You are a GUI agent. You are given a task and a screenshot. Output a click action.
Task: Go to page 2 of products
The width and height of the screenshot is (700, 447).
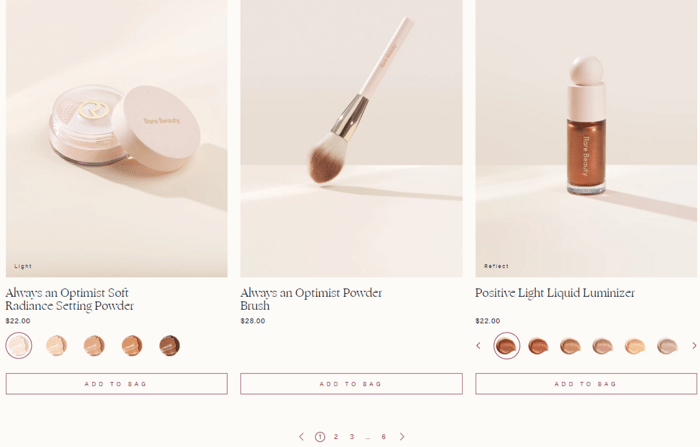pos(336,436)
